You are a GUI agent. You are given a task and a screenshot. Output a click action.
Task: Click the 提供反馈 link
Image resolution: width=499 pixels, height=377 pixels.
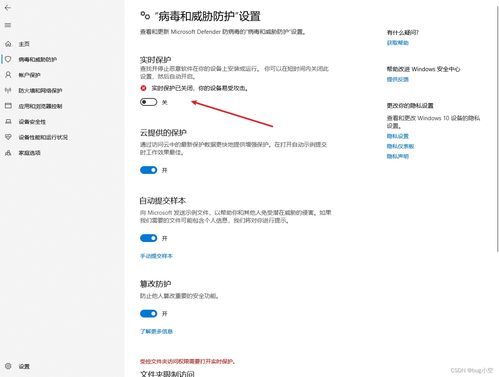[x=397, y=79]
